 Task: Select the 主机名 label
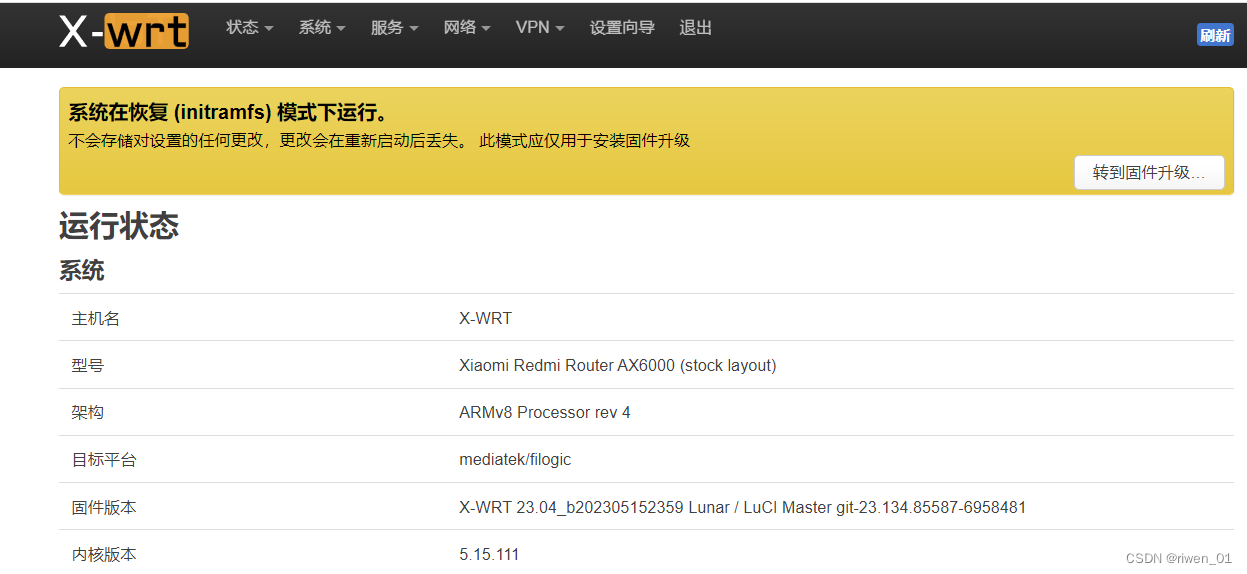pyautogui.click(x=96, y=318)
